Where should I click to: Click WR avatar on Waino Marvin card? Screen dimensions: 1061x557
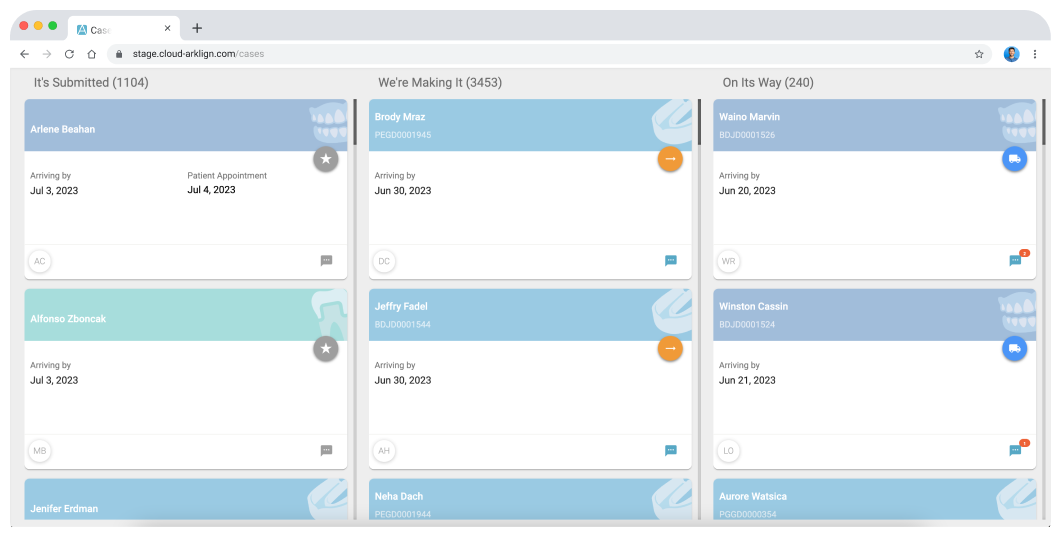tap(729, 261)
